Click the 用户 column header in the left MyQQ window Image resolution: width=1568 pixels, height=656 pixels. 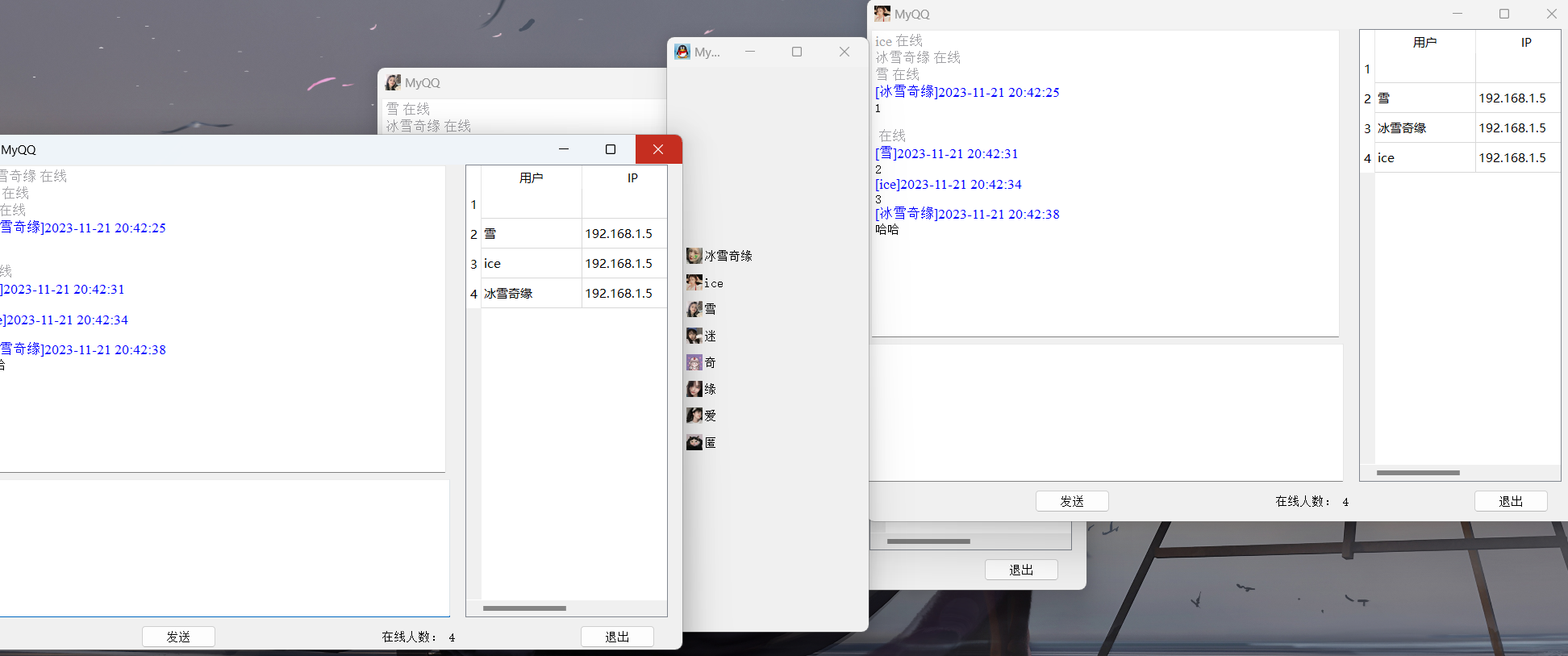click(x=532, y=178)
